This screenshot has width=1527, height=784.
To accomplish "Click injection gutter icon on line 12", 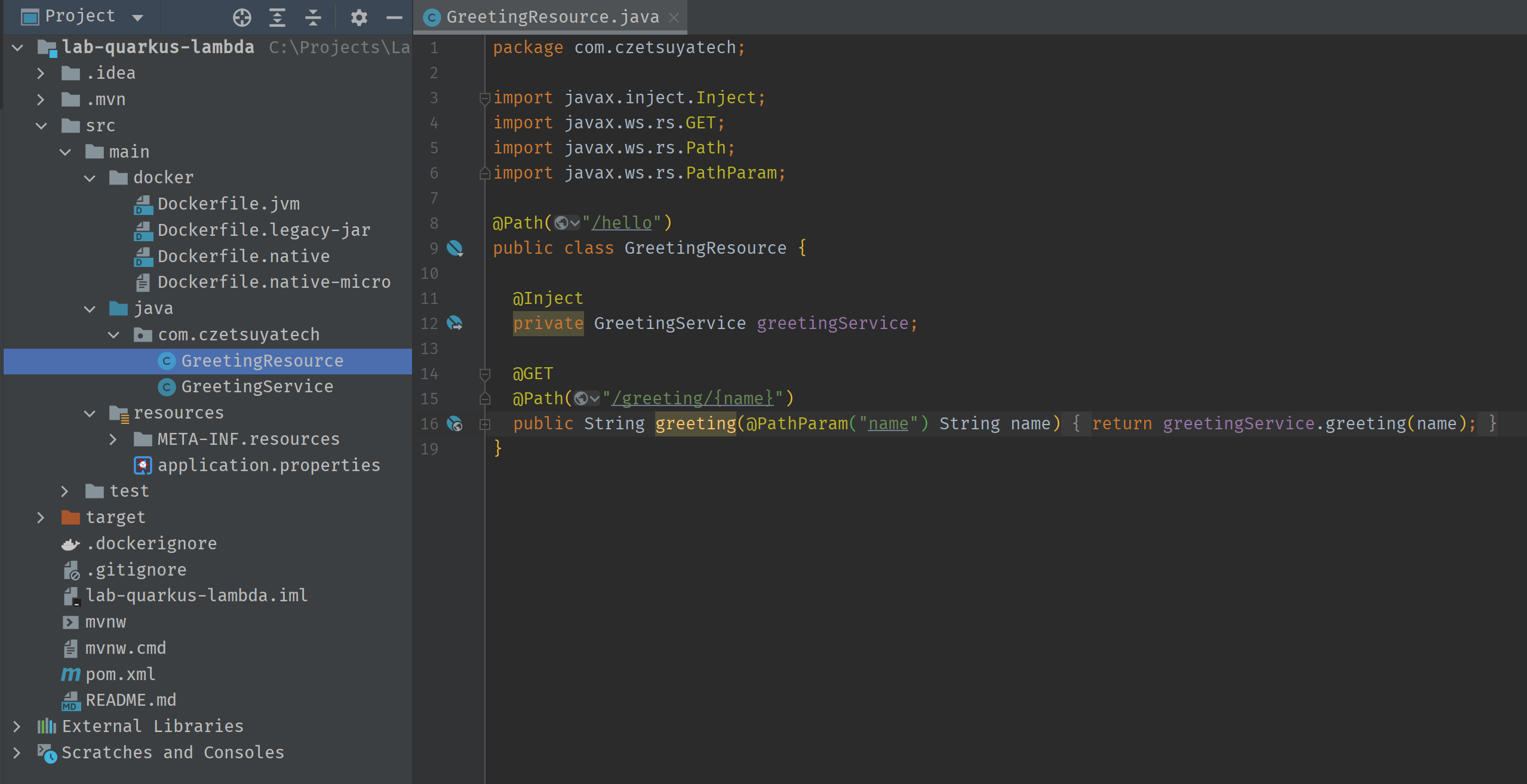I will pyautogui.click(x=455, y=323).
